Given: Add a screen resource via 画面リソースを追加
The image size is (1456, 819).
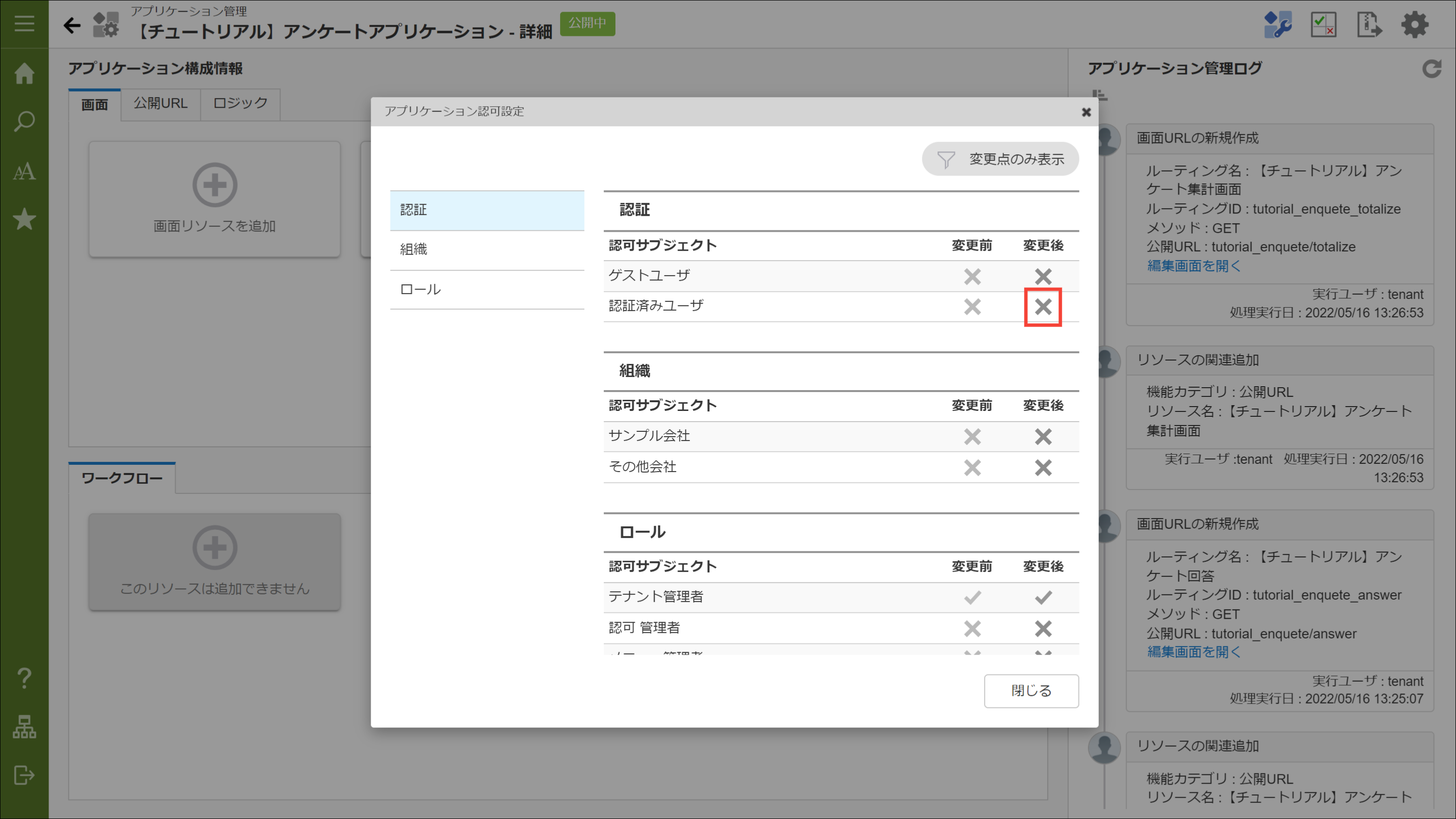Looking at the screenshot, I should (x=214, y=199).
